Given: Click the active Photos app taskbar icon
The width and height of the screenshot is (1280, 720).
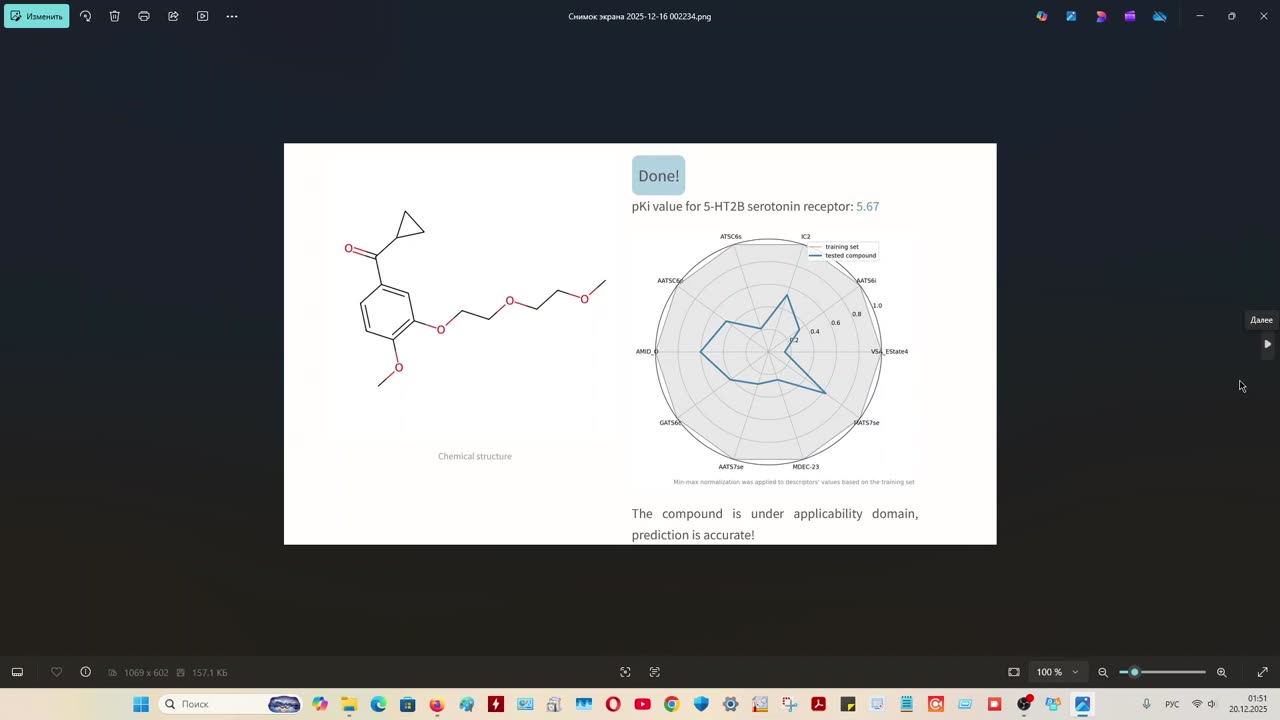Looking at the screenshot, I should 1082,704.
